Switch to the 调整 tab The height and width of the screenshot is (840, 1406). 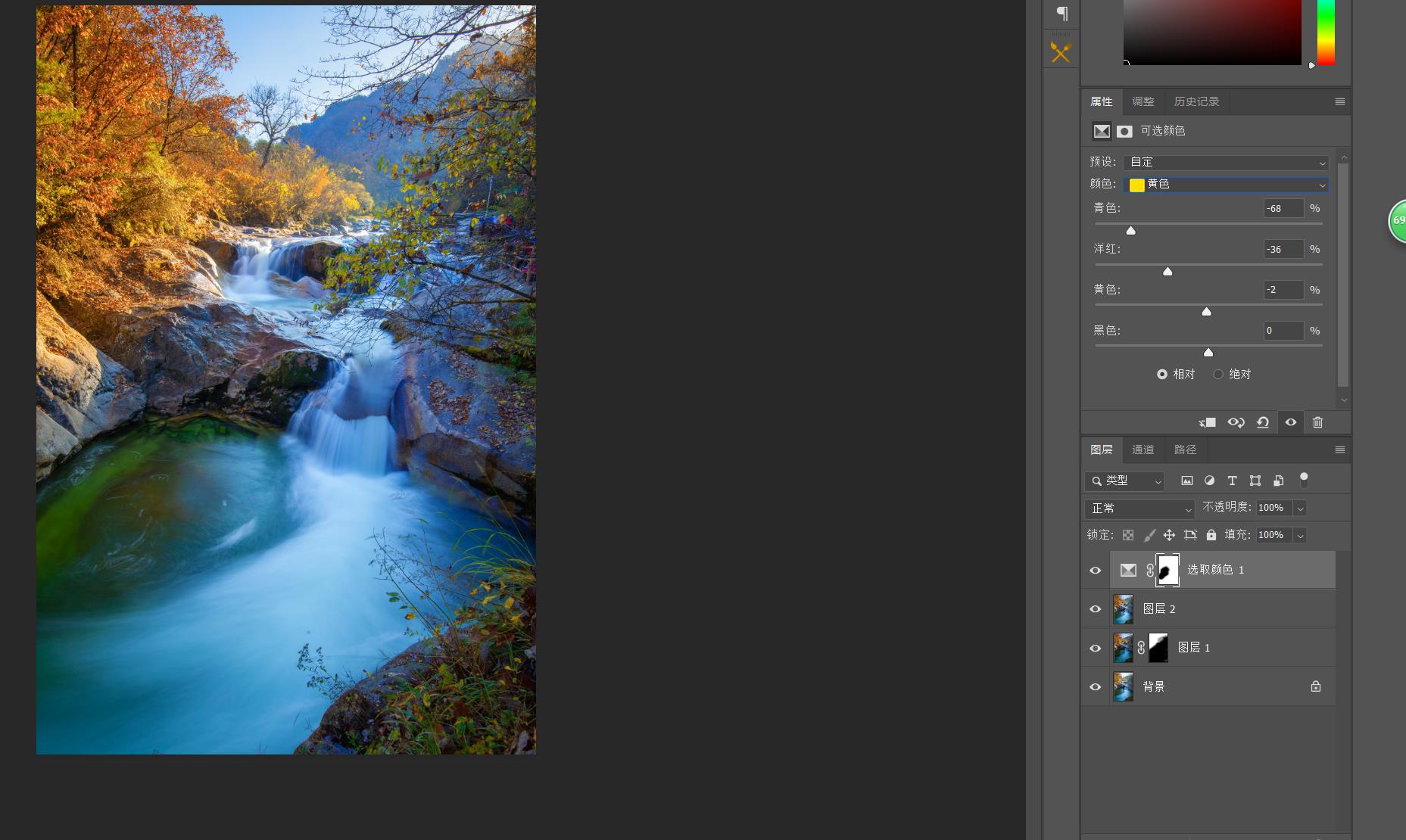pos(1143,101)
